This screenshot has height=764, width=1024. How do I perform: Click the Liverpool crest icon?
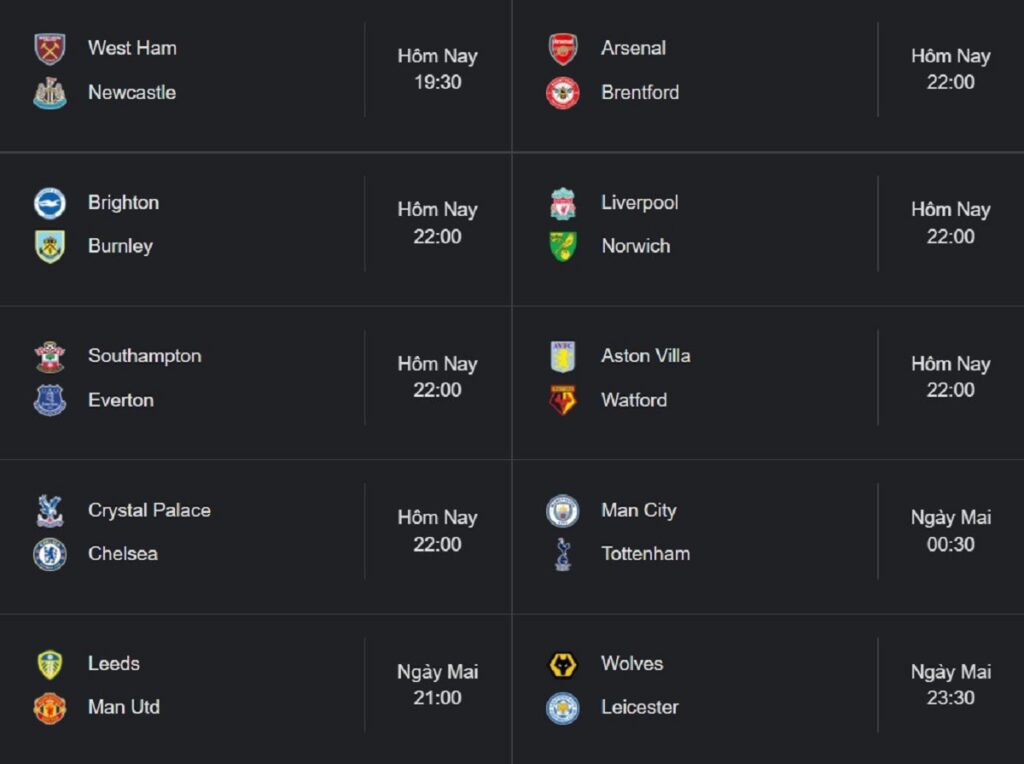click(x=563, y=203)
